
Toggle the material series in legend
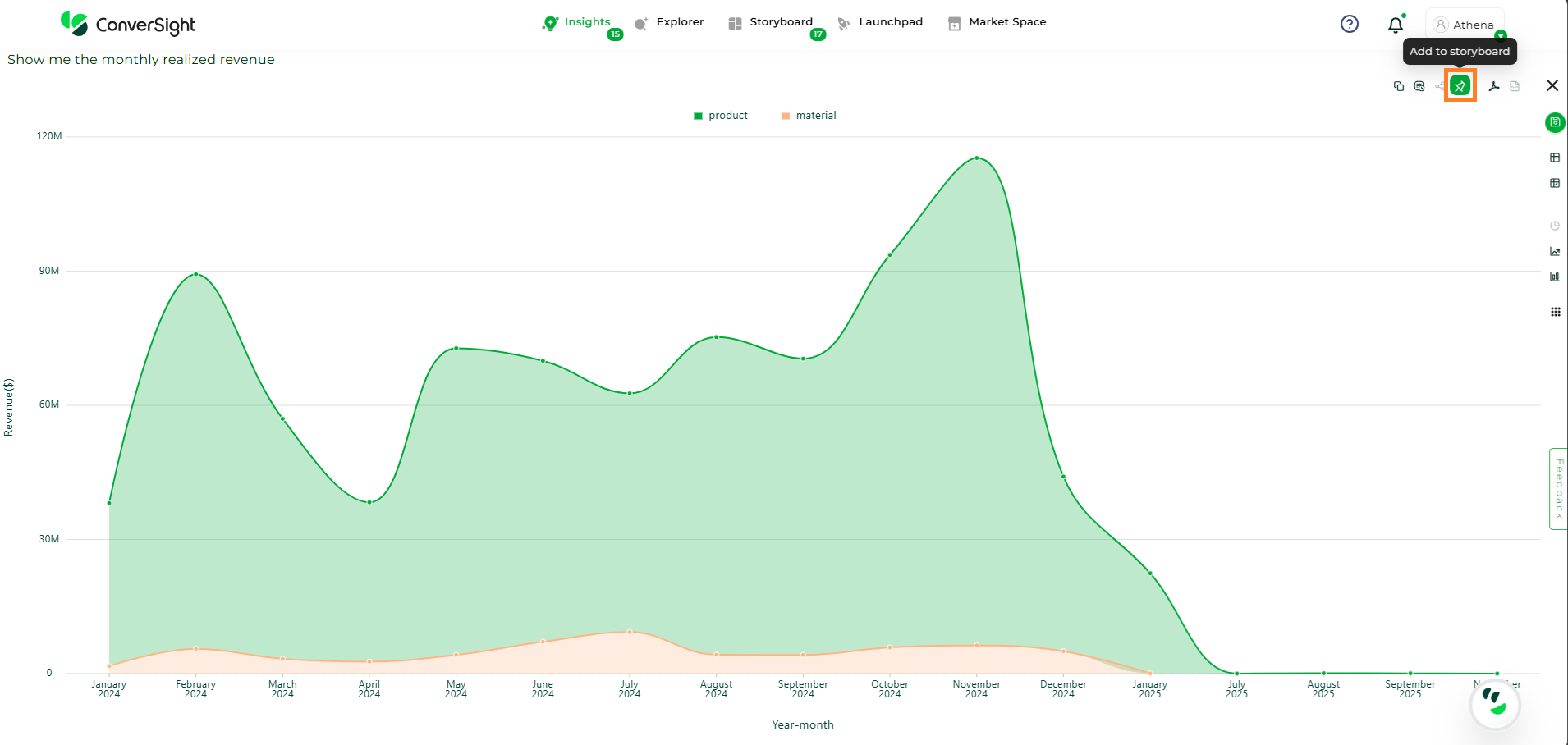(x=809, y=116)
